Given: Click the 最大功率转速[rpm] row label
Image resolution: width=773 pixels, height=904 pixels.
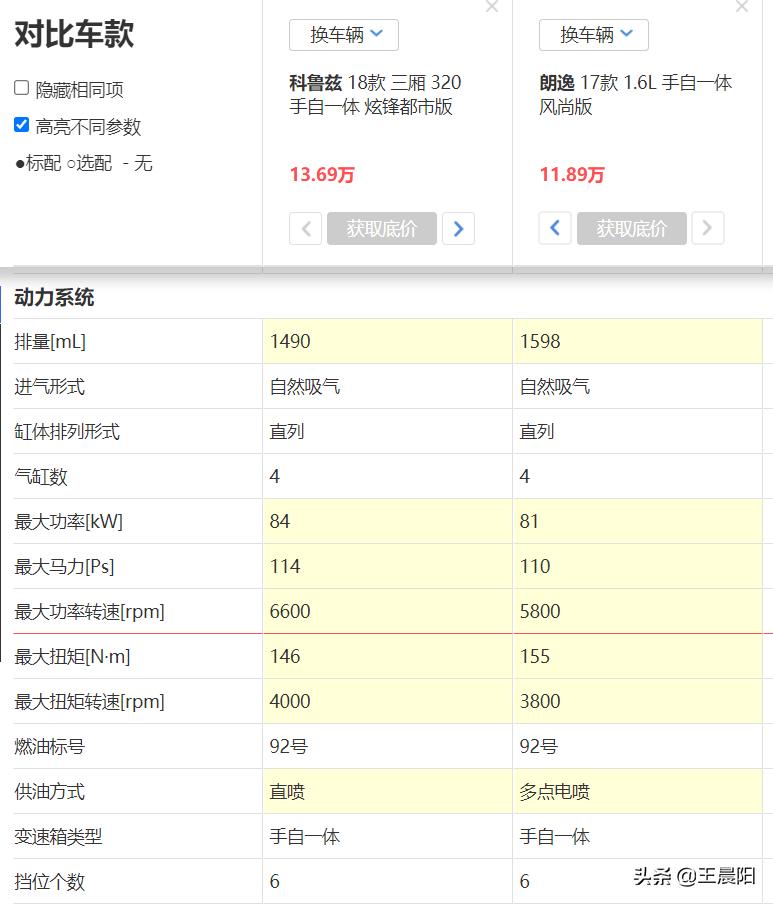Looking at the screenshot, I should point(89,611).
